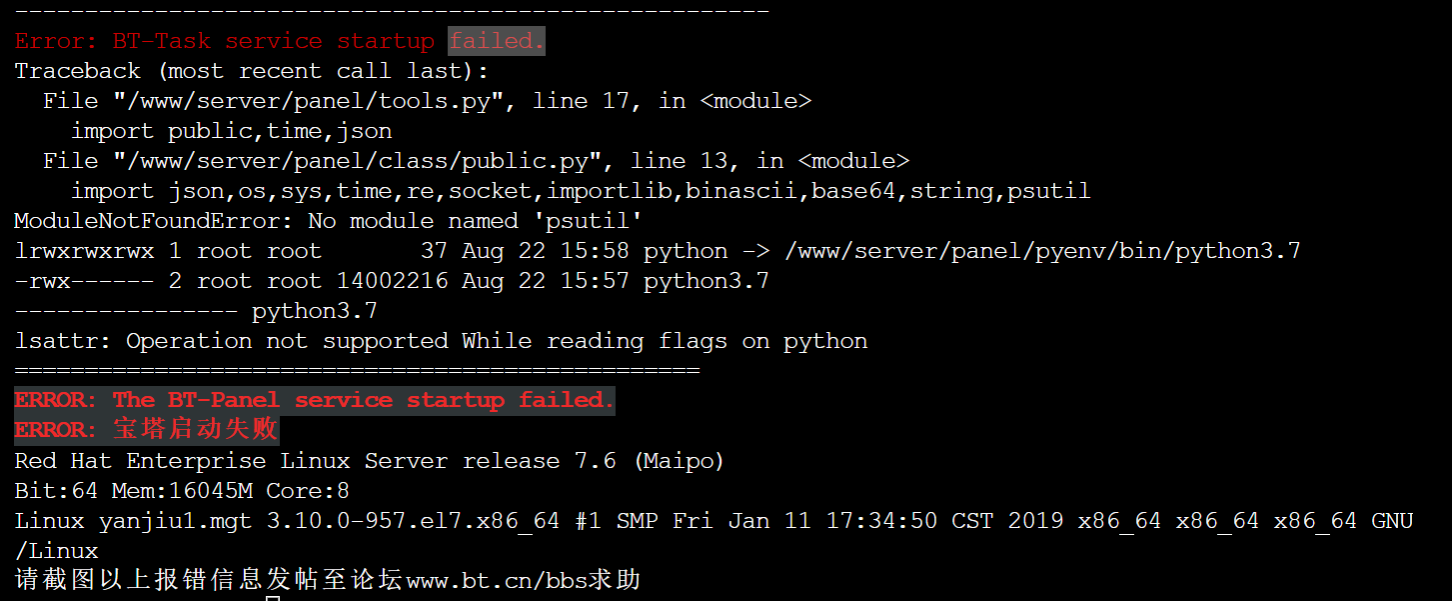Click the 'Bit:64 Mem:16045M Core:8' line

click(x=182, y=491)
